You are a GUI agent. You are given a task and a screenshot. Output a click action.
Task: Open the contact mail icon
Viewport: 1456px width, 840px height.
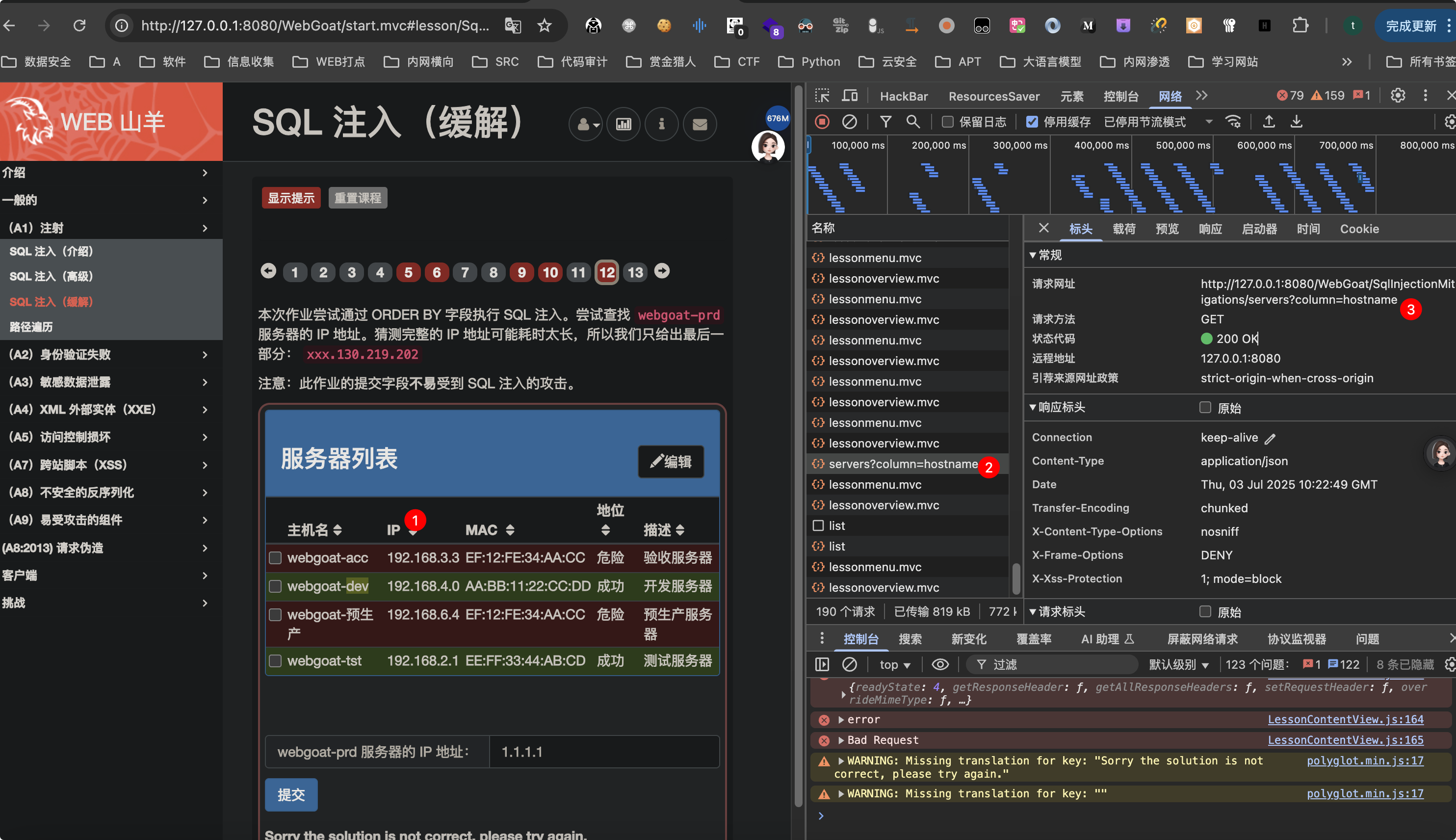tap(700, 124)
